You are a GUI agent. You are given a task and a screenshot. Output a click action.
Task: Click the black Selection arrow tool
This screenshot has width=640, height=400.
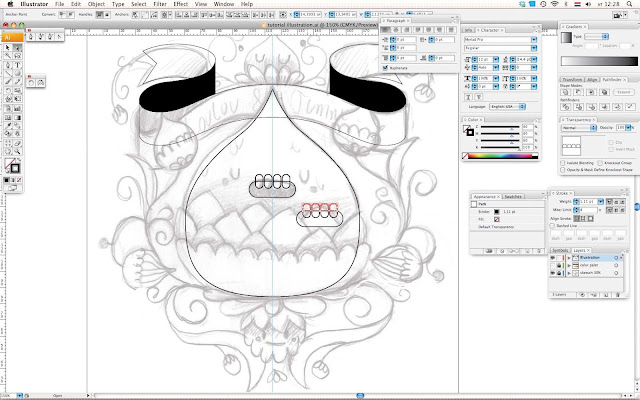9,47
